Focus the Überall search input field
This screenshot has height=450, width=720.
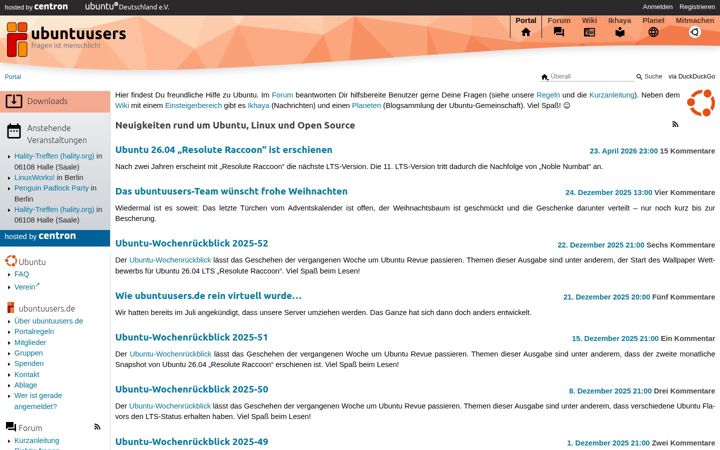(x=591, y=77)
